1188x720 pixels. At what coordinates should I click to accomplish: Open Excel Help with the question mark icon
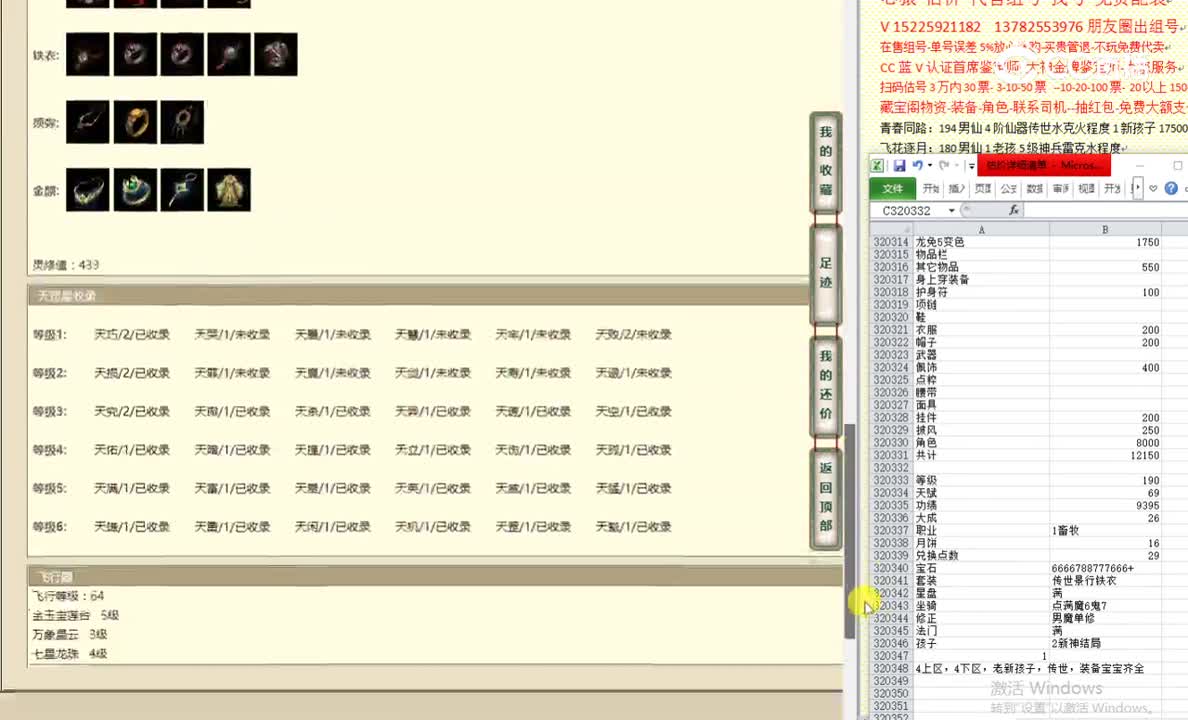point(1171,188)
